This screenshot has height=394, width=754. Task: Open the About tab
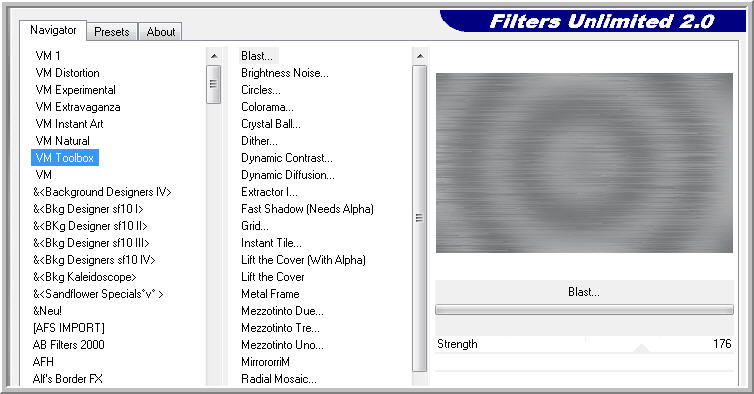coord(161,32)
